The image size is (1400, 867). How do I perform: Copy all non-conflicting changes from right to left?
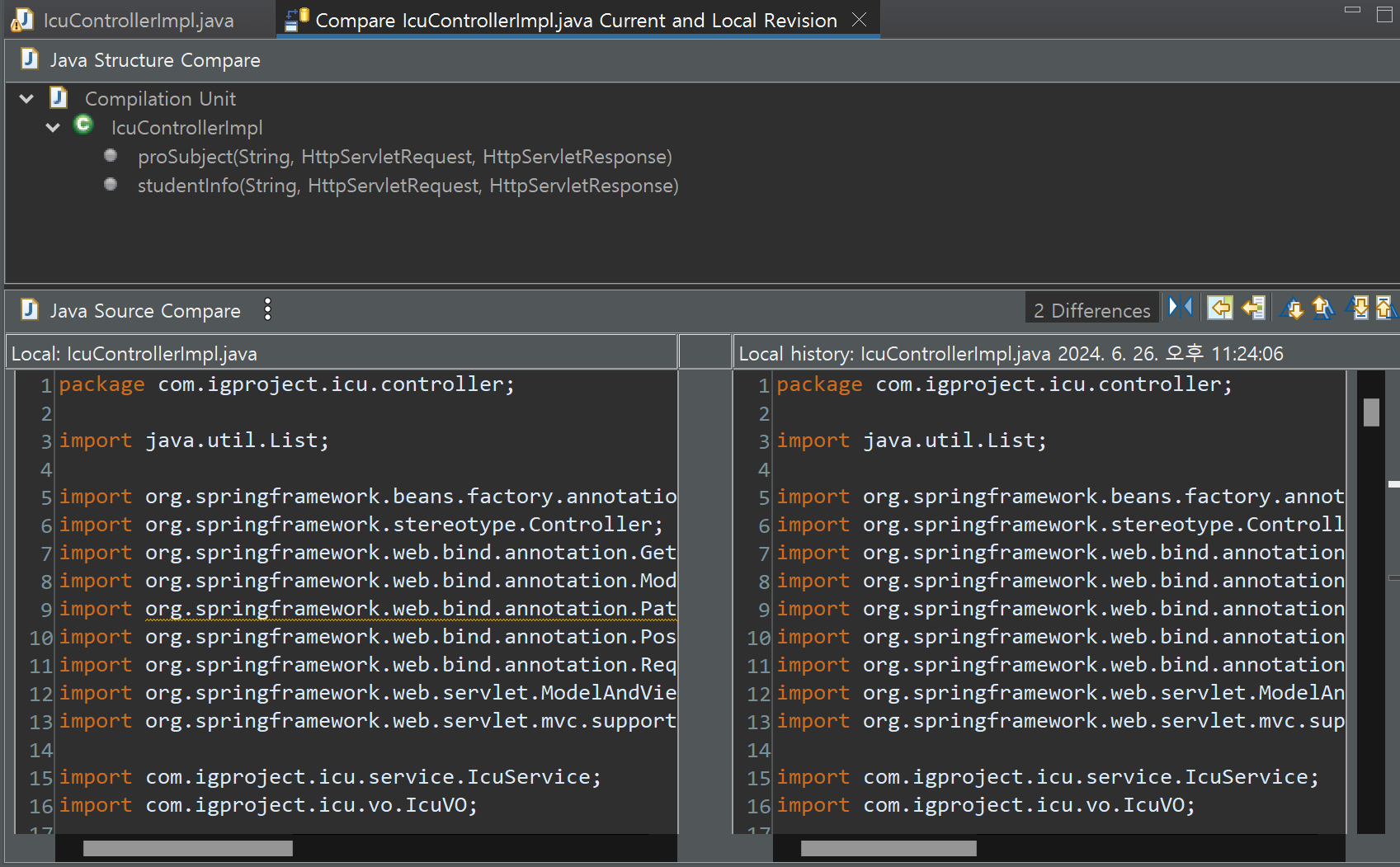[1220, 308]
